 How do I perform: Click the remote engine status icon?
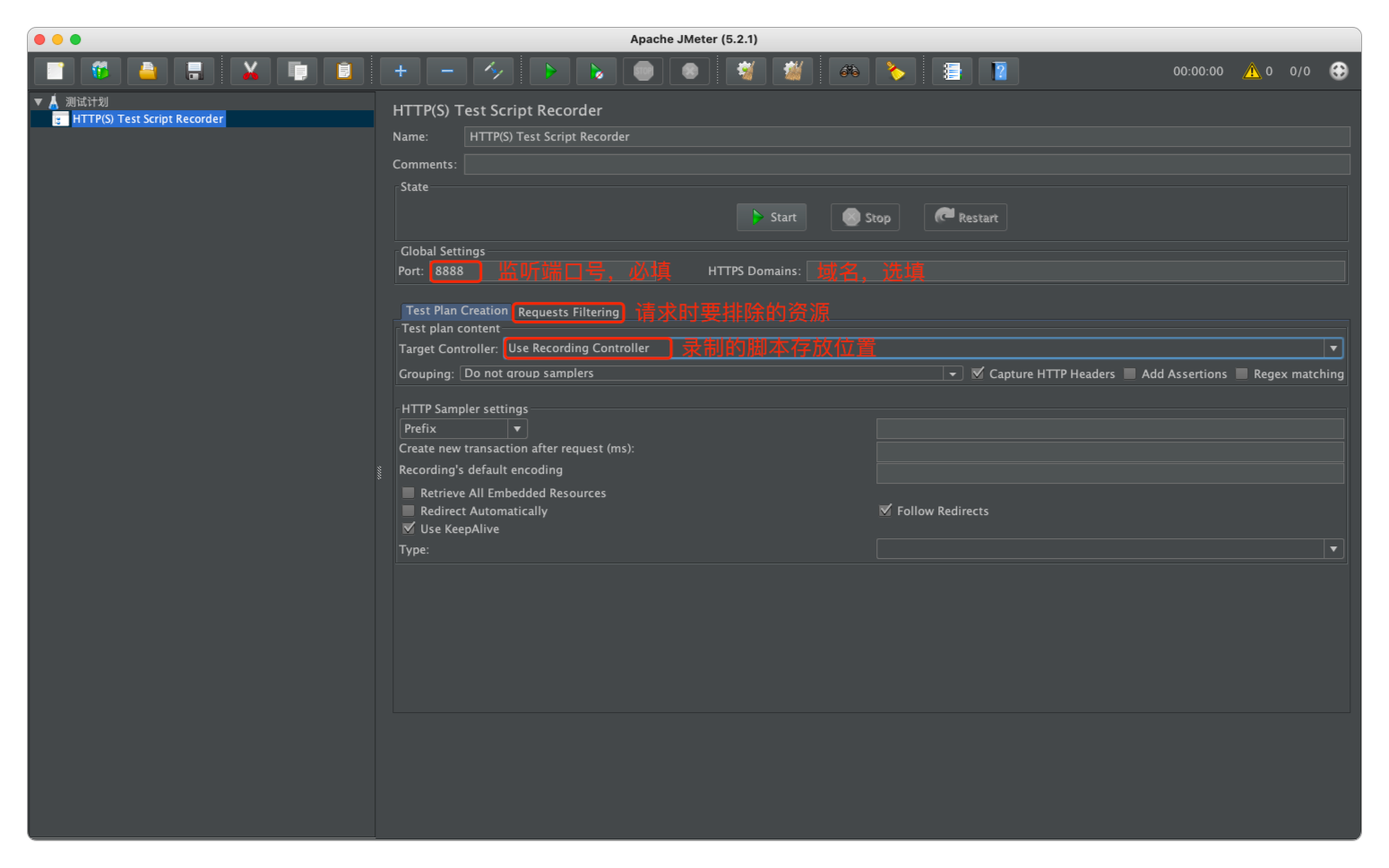[x=1338, y=71]
